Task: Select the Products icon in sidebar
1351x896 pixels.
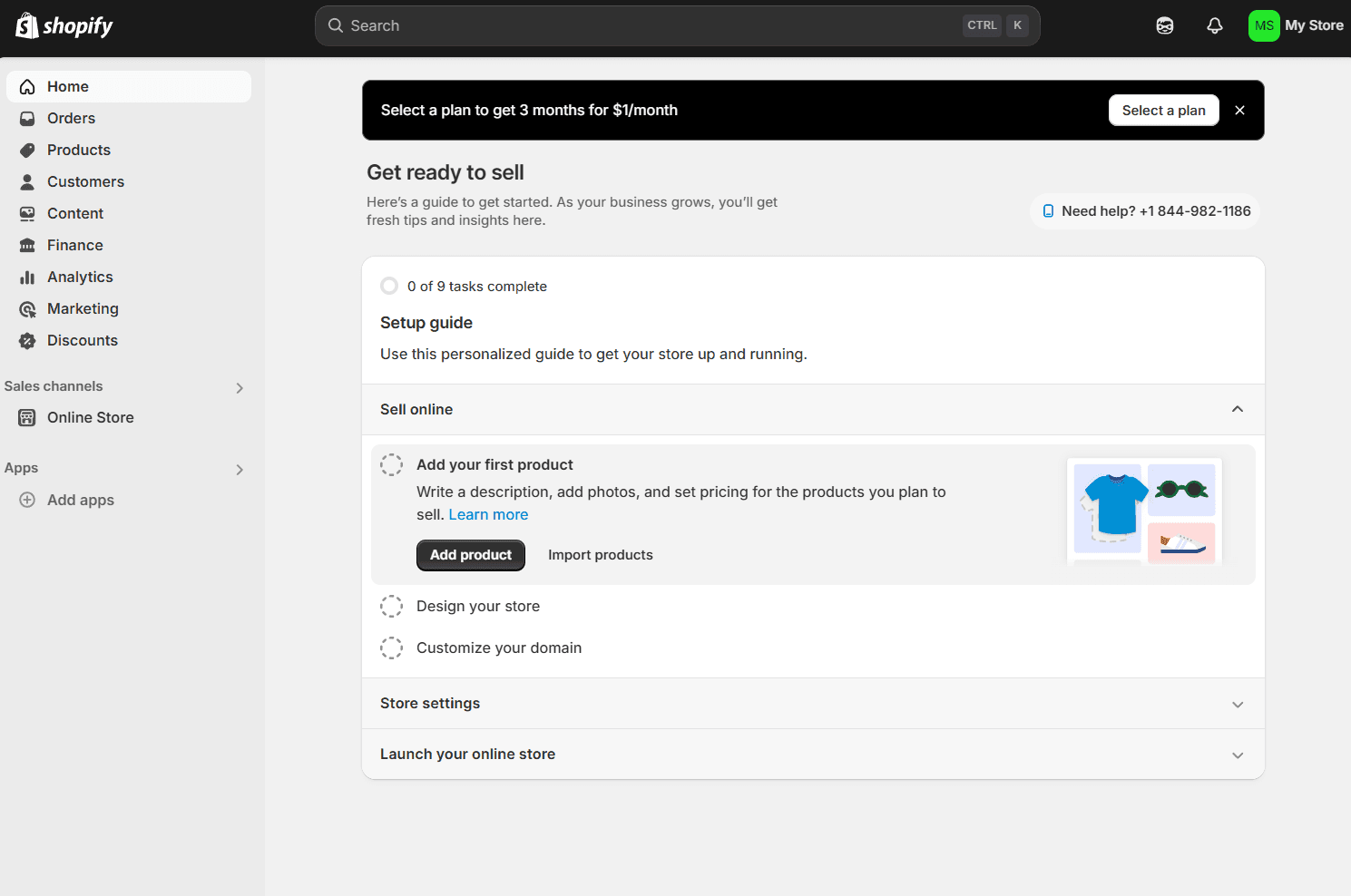Action: tap(28, 150)
